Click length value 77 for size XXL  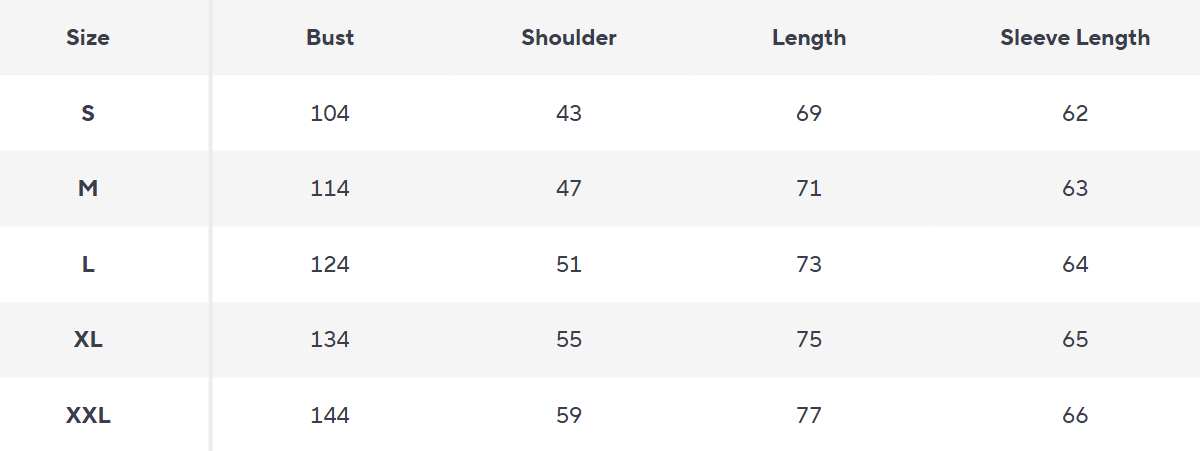pyautogui.click(x=809, y=415)
